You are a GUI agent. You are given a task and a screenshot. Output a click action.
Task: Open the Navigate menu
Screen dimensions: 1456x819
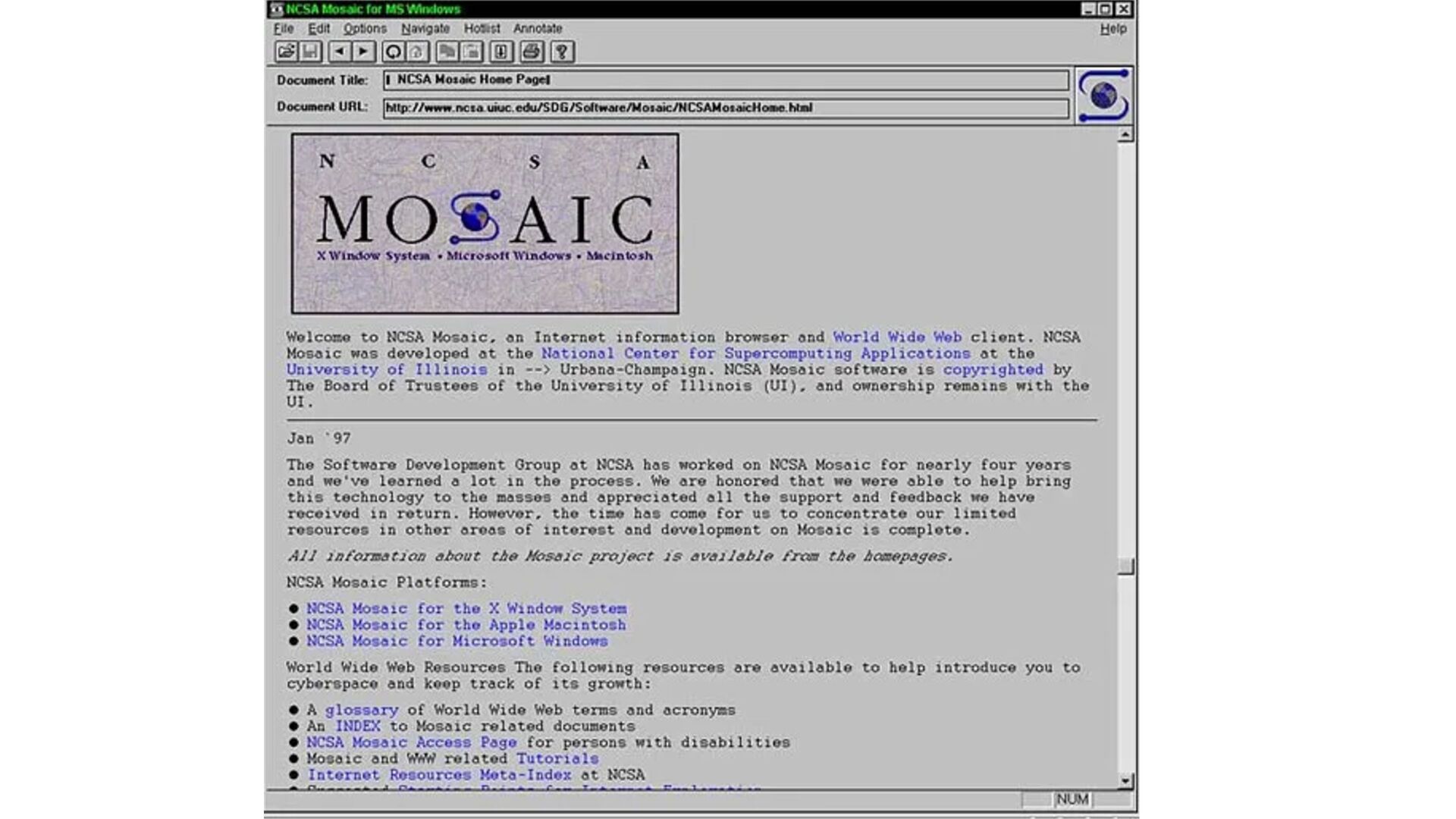click(x=425, y=29)
